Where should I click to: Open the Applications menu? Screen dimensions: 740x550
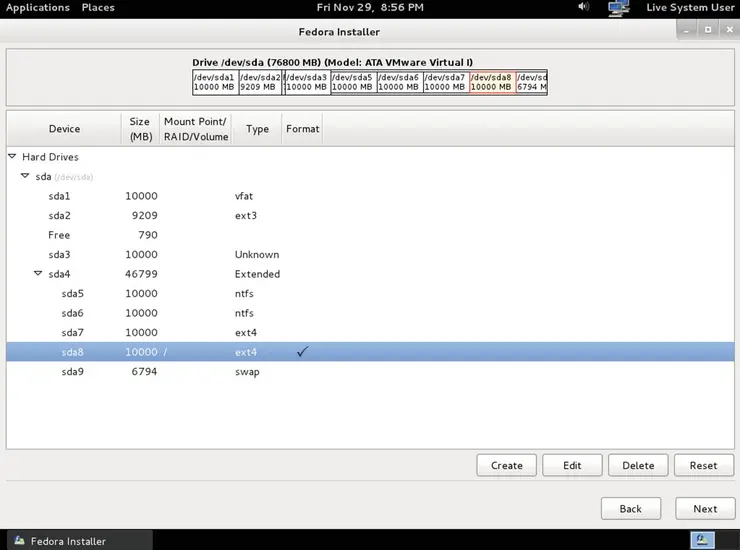[38, 8]
